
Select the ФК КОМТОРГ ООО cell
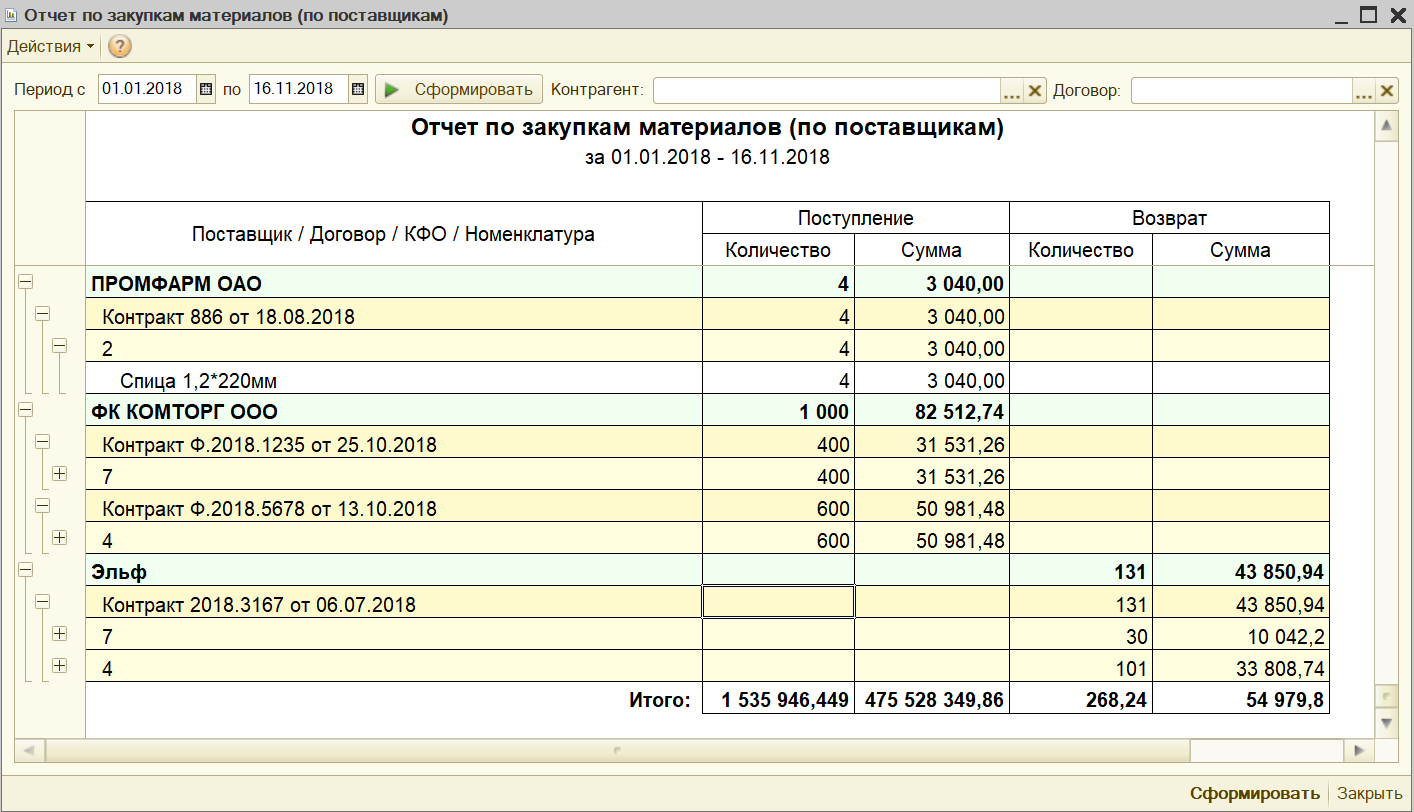[x=394, y=412]
